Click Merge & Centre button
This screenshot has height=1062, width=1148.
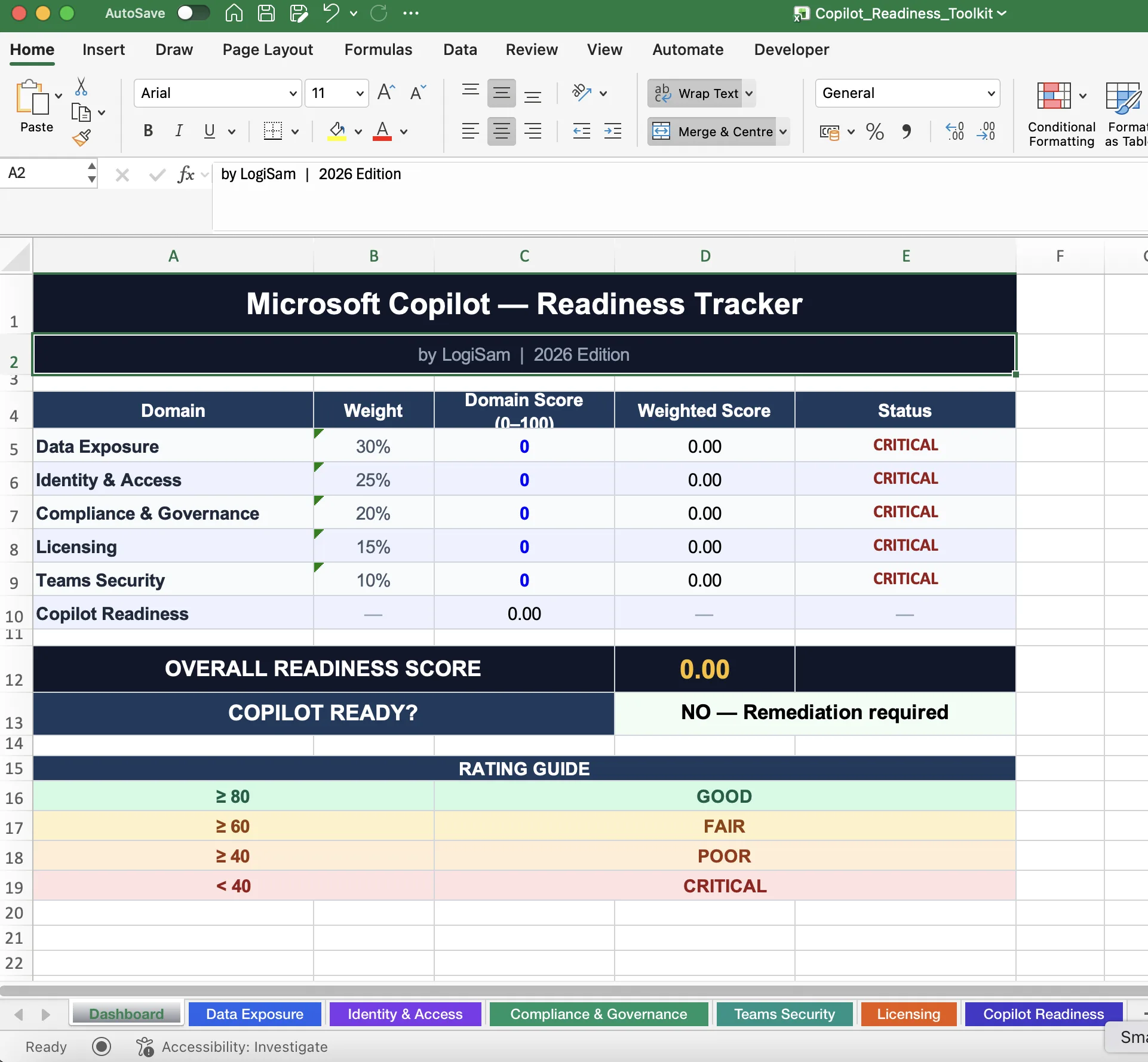(x=712, y=131)
